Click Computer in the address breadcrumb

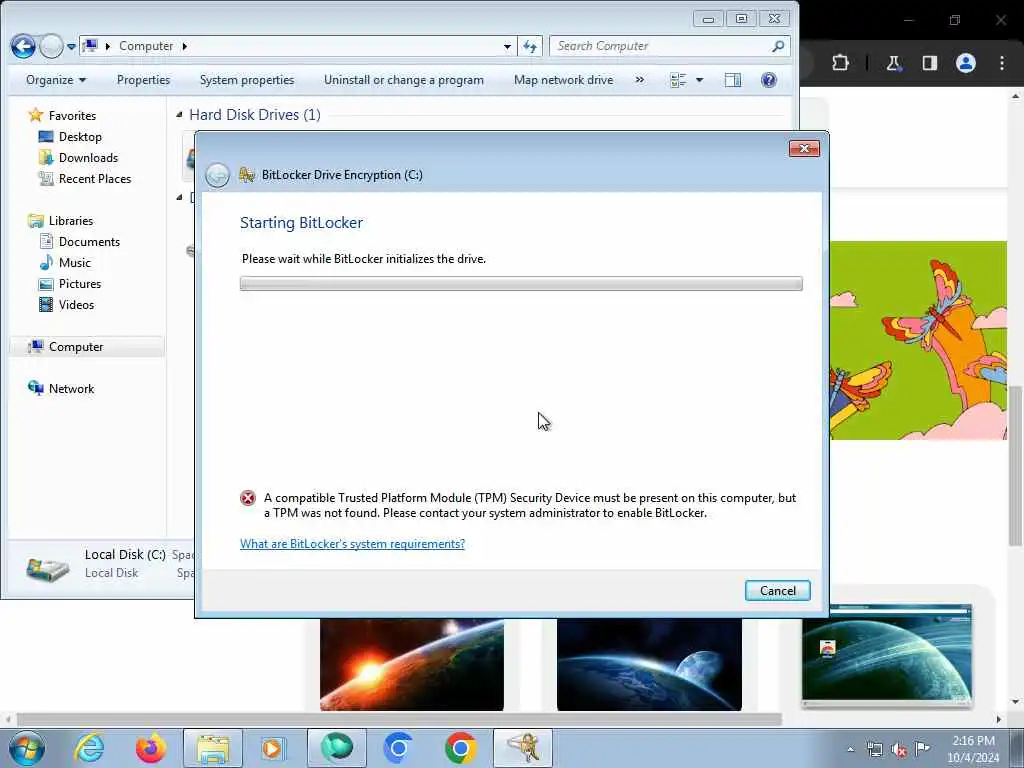click(146, 46)
